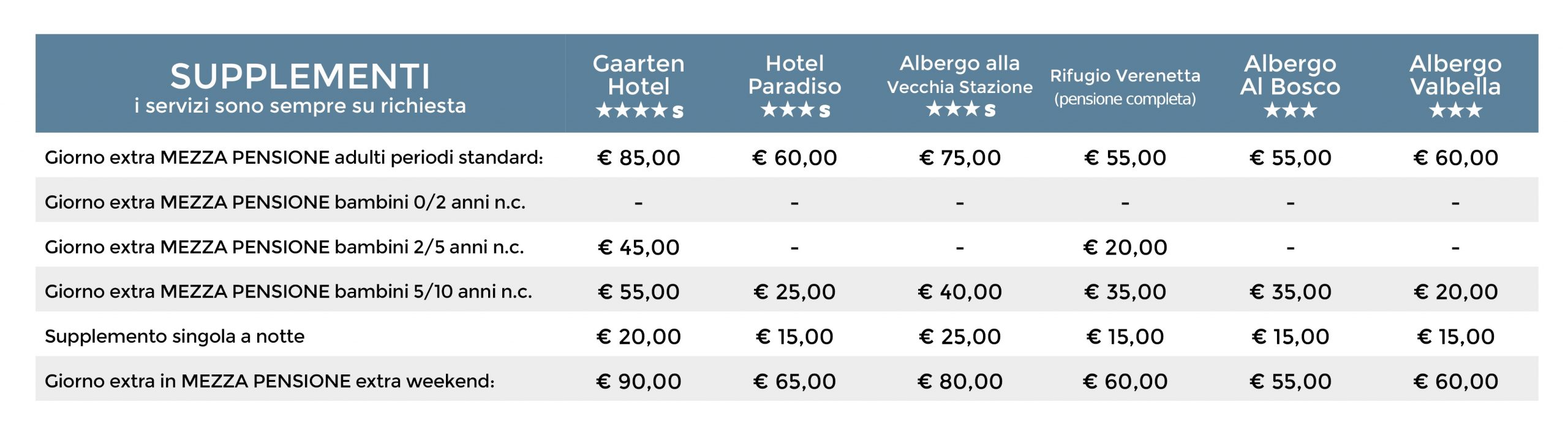Click the Gaarten Hotel star rating

pos(639,111)
